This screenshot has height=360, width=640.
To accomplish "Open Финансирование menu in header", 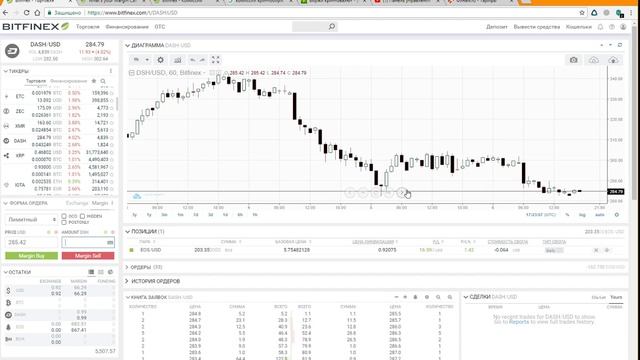I will click(x=127, y=27).
